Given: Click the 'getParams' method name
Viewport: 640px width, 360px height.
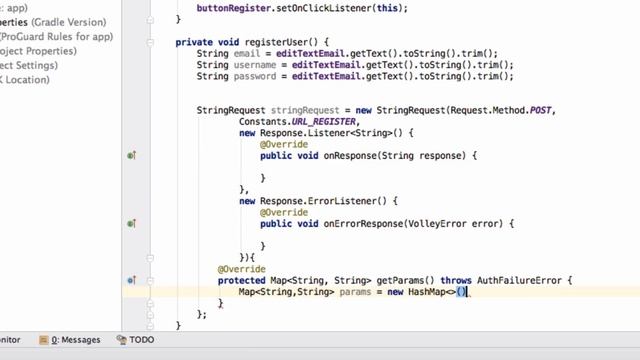Looking at the screenshot, I should (400, 280).
